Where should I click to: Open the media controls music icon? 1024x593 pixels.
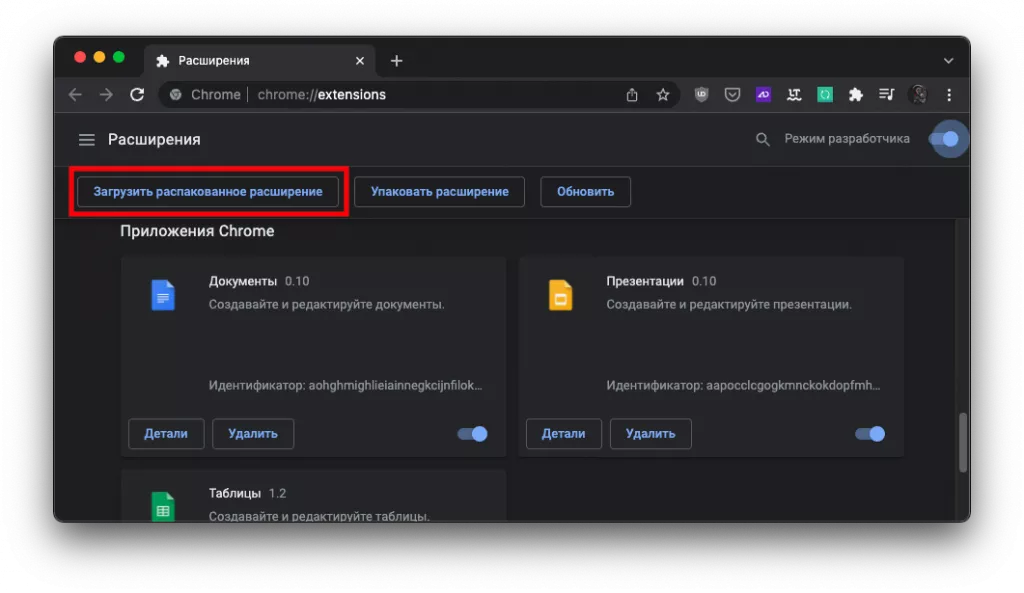click(x=886, y=95)
